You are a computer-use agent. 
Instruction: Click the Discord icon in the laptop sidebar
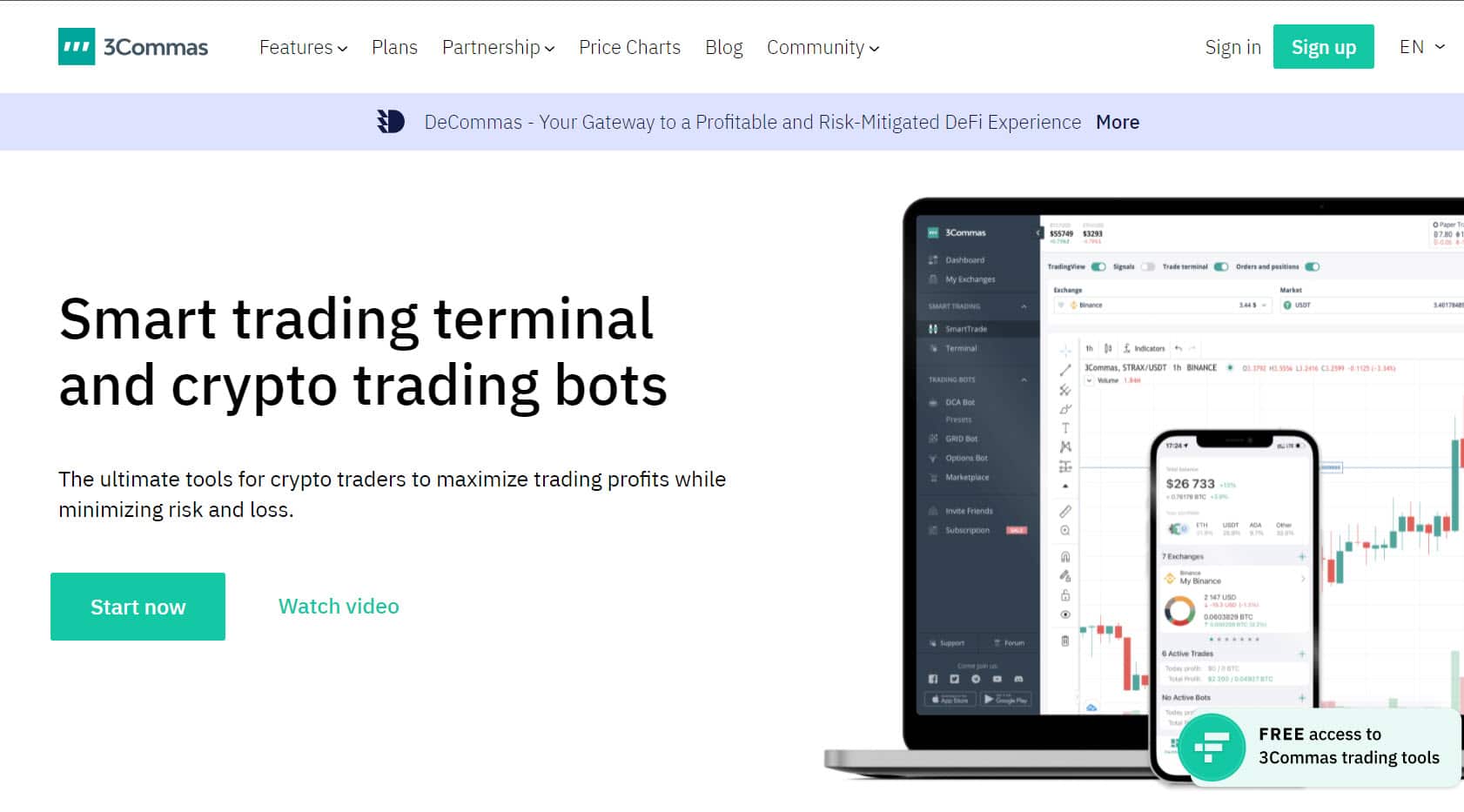tap(1018, 679)
